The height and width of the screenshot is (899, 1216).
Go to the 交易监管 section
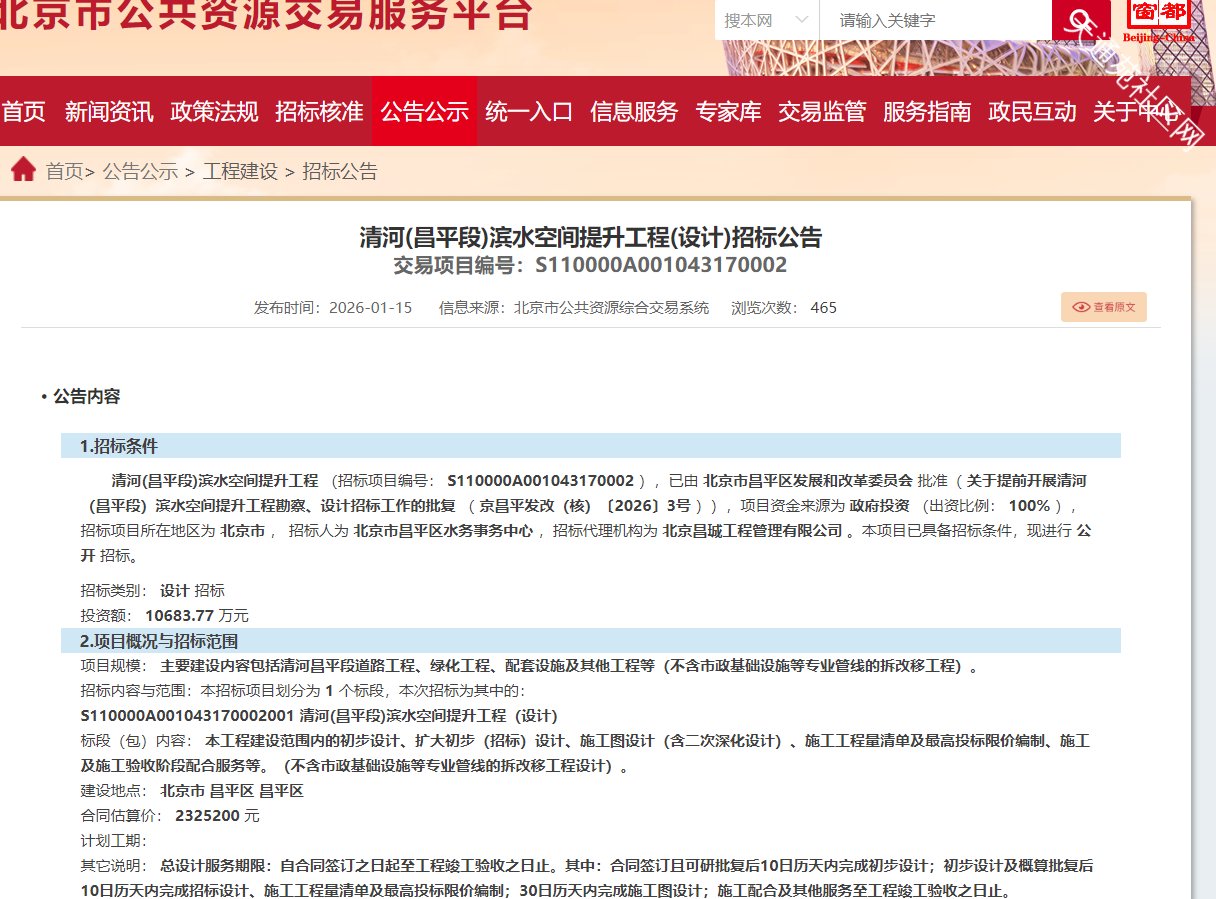(822, 111)
